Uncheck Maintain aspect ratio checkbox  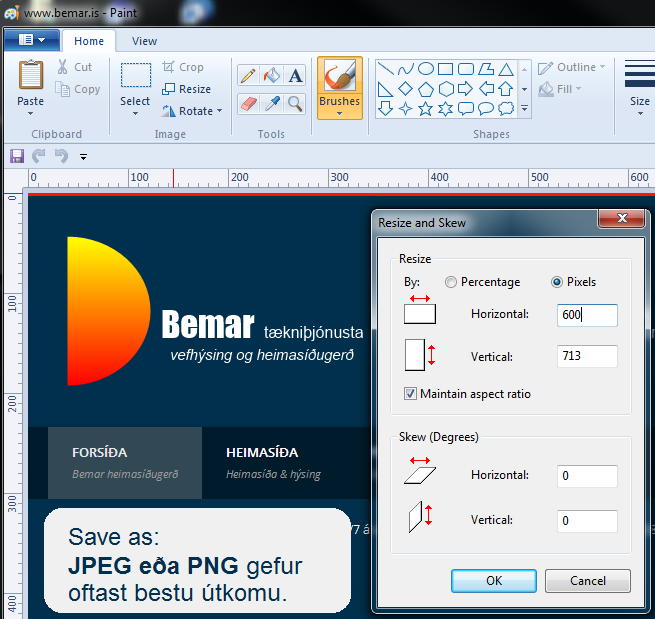point(411,394)
